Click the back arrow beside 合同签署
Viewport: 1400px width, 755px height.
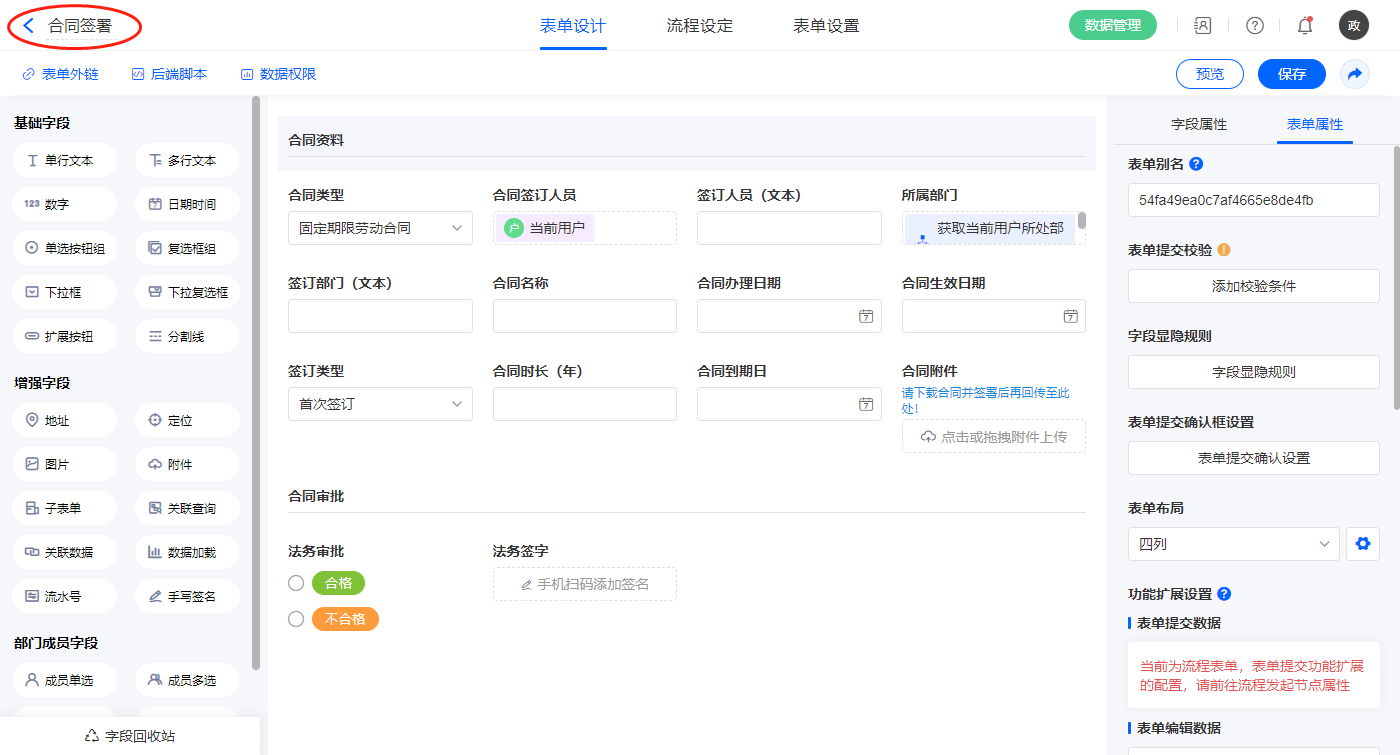tap(29, 26)
